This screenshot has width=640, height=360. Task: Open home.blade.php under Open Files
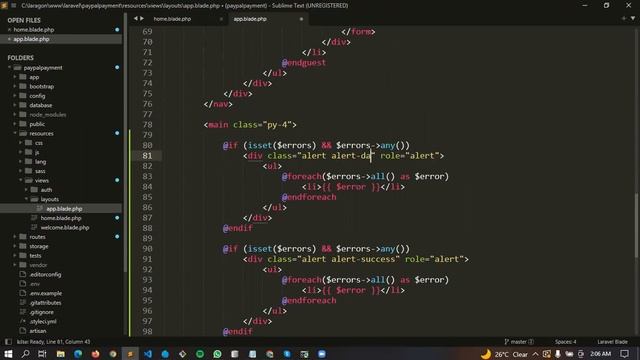click(33, 30)
